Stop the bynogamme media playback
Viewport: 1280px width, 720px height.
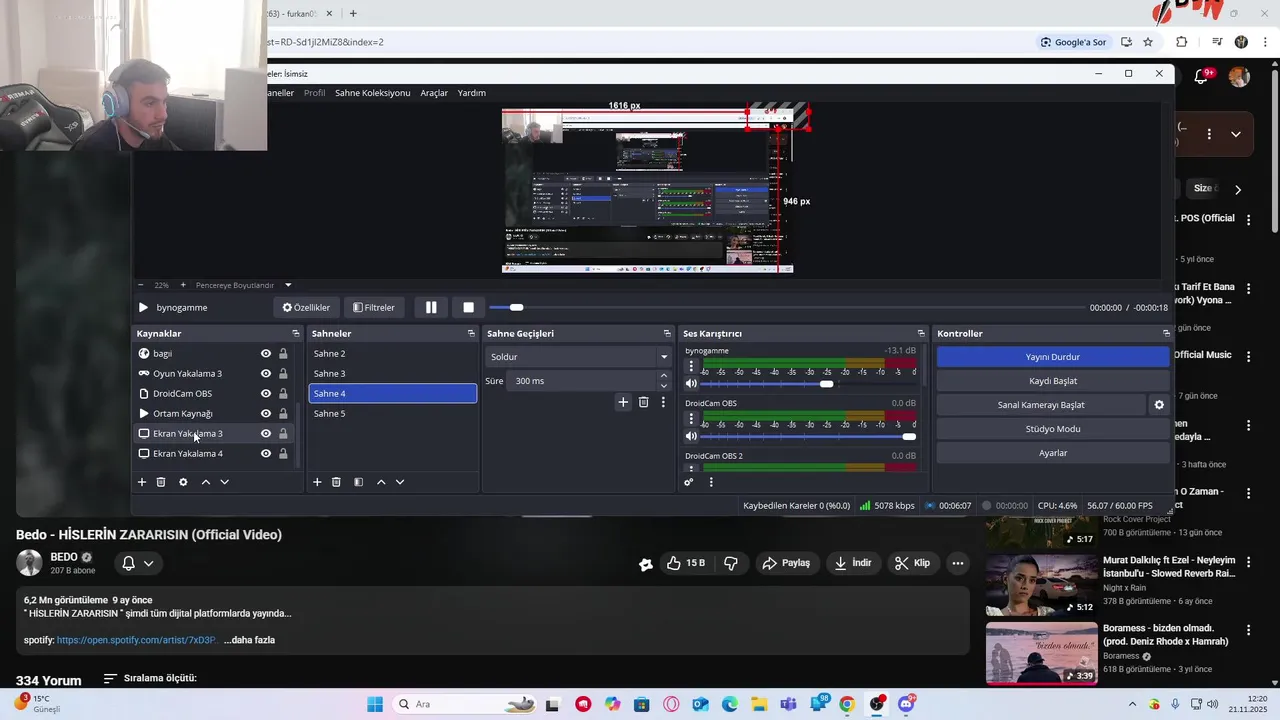point(468,307)
